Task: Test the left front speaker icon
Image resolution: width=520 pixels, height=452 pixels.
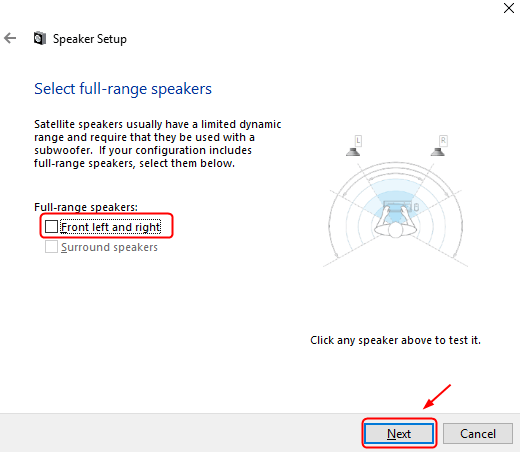Action: click(353, 152)
